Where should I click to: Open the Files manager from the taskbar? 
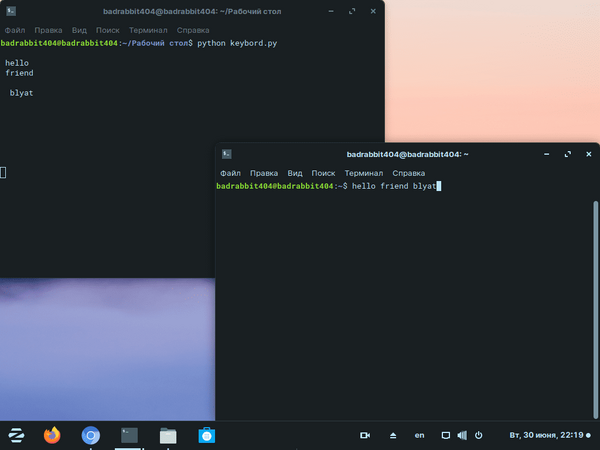click(x=168, y=435)
